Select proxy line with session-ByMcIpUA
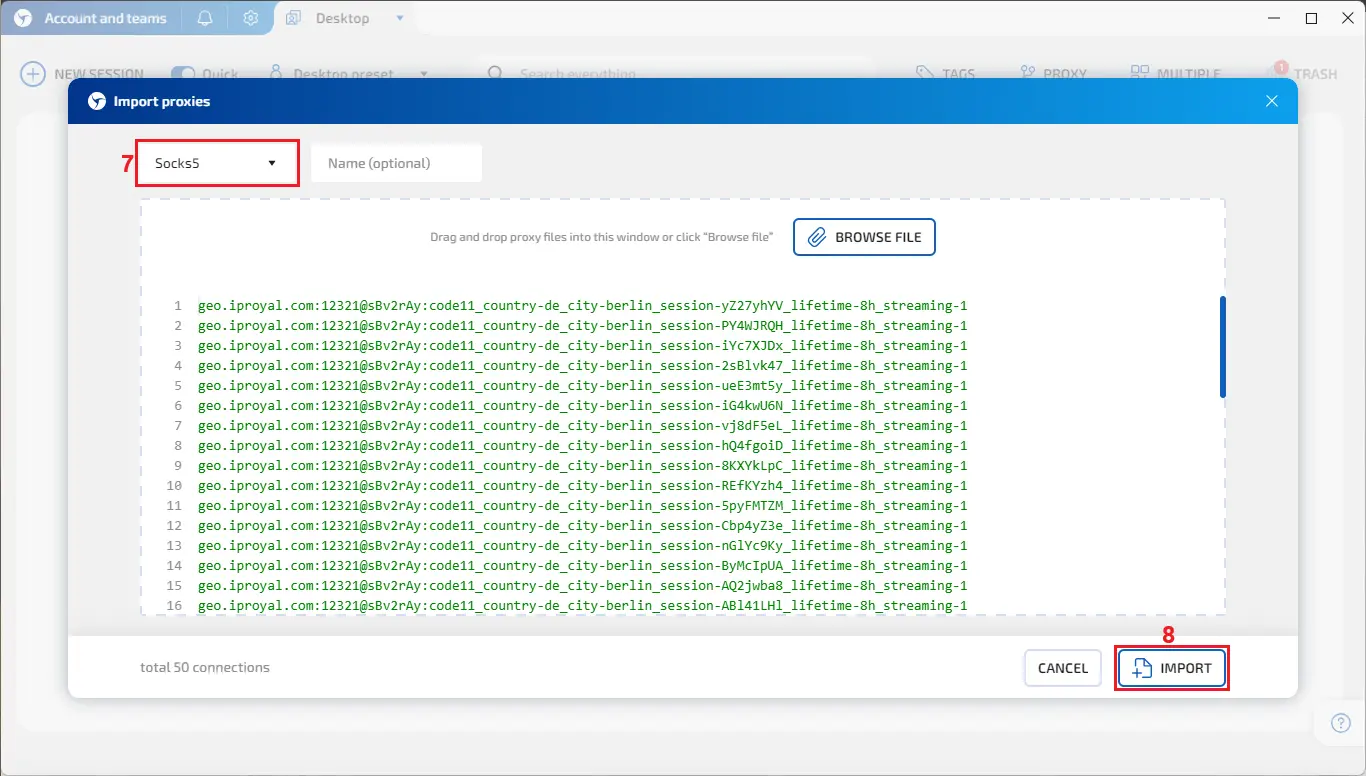The image size is (1366, 776). 583,566
